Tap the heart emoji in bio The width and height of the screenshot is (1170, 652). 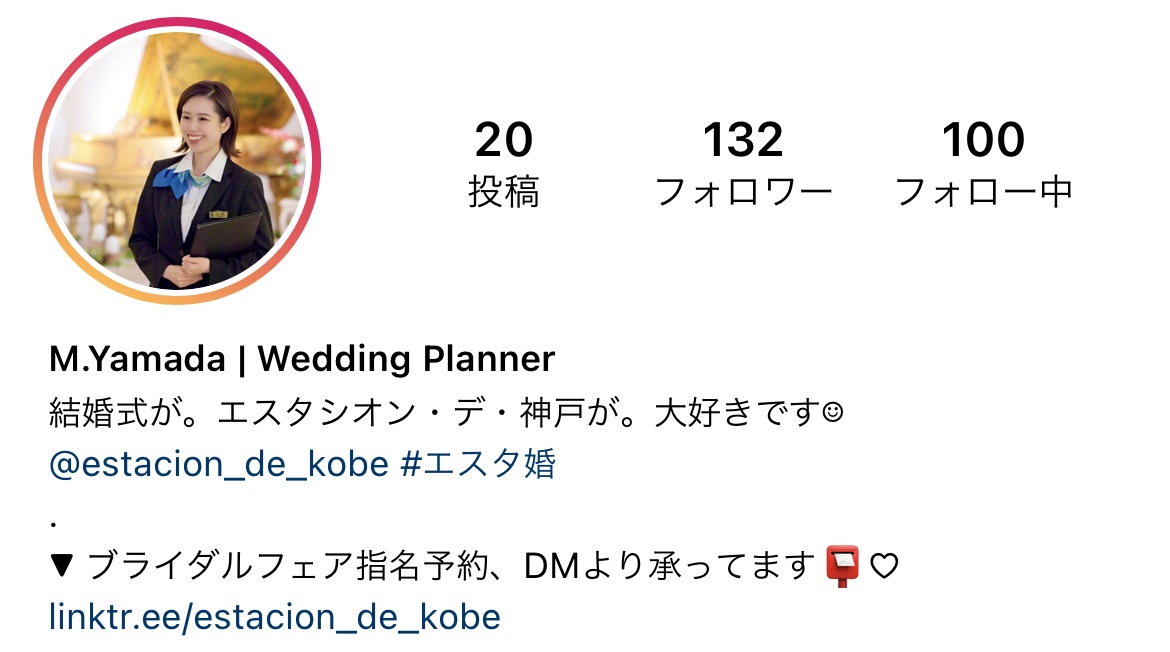884,566
